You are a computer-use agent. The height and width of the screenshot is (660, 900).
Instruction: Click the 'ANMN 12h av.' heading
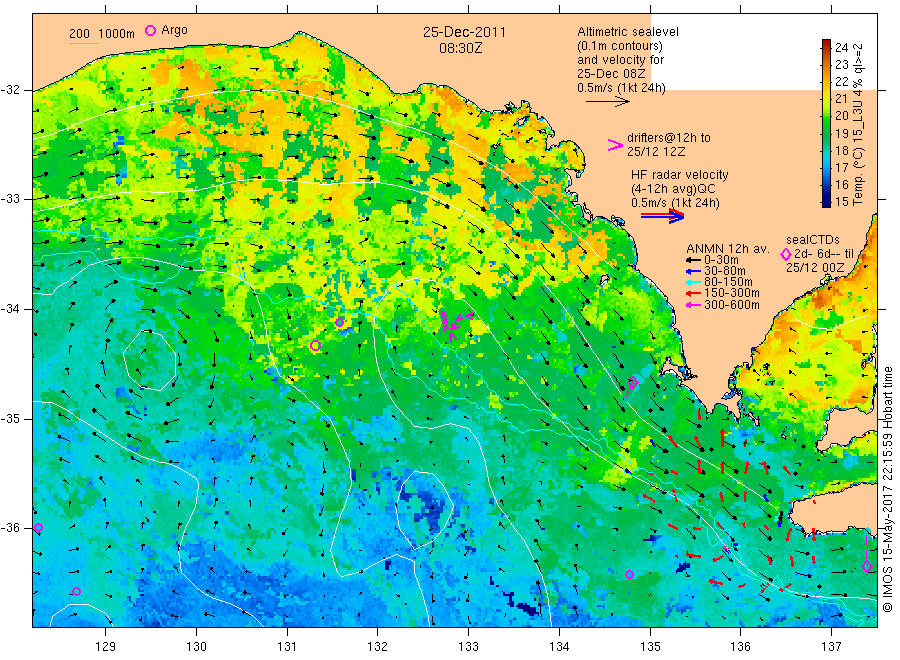[727, 249]
